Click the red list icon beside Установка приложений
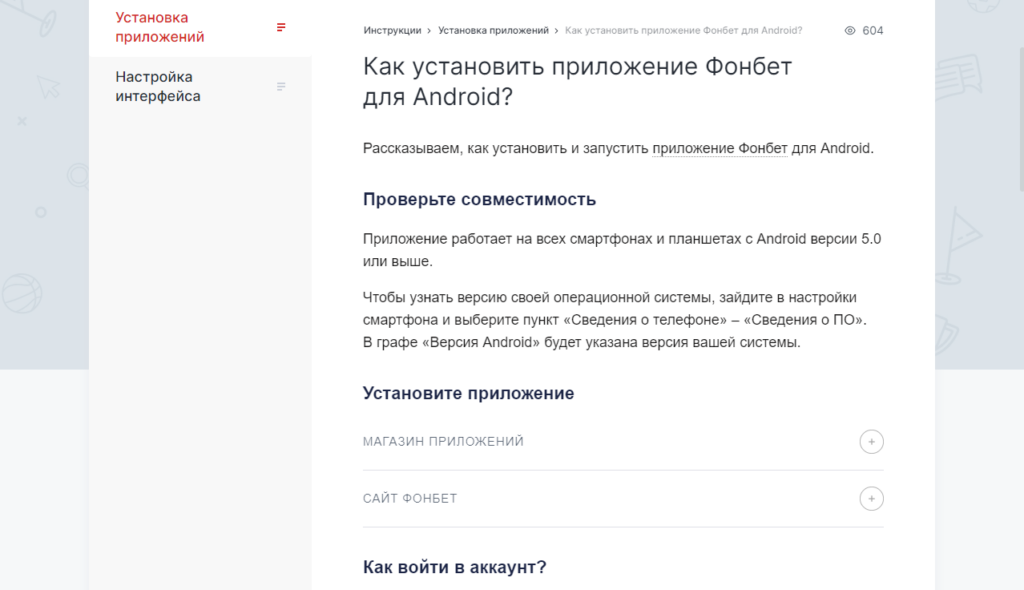Image resolution: width=1024 pixels, height=590 pixels. tap(281, 27)
